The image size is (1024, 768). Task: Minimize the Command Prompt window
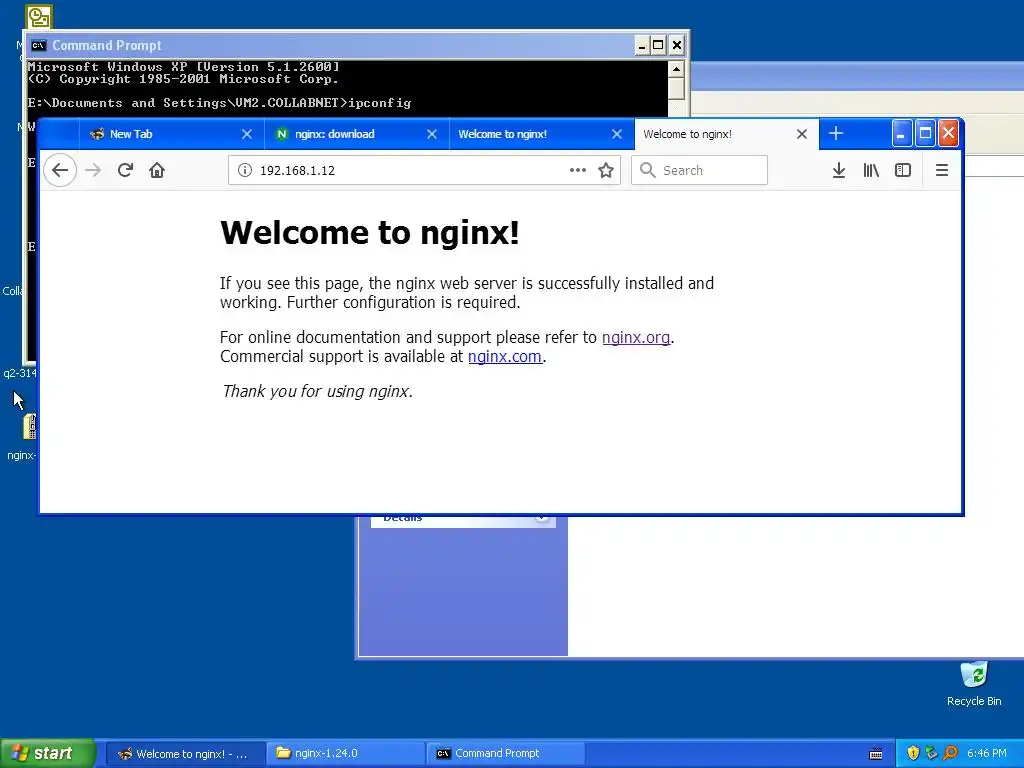642,46
